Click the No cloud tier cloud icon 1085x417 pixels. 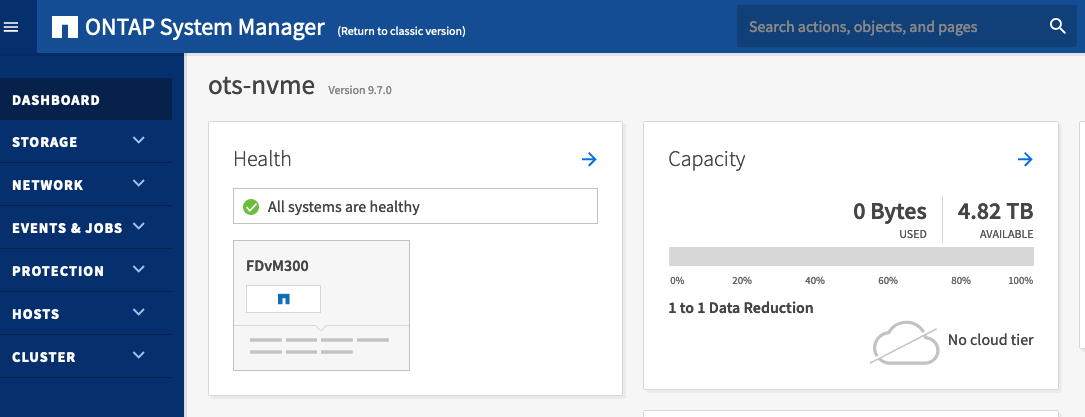click(x=904, y=342)
